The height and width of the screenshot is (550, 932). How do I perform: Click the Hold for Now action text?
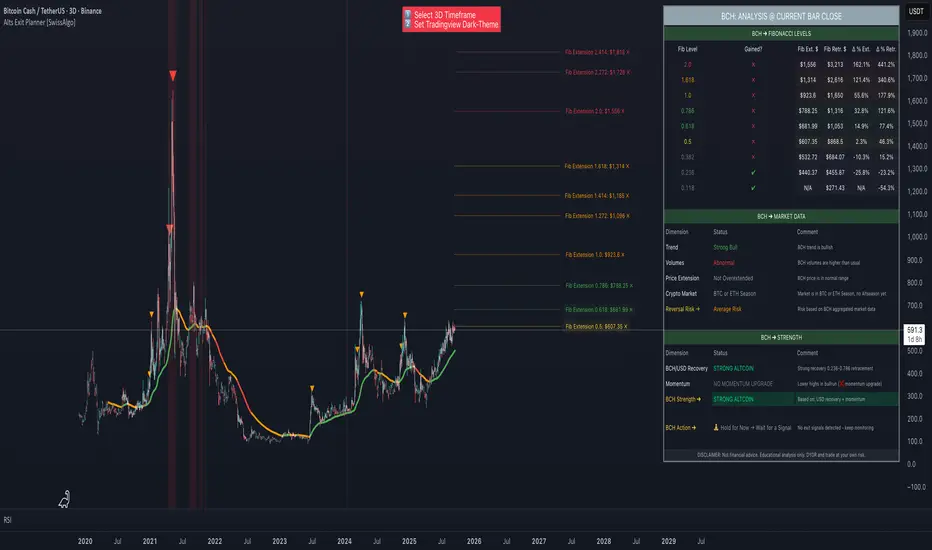tap(755, 428)
